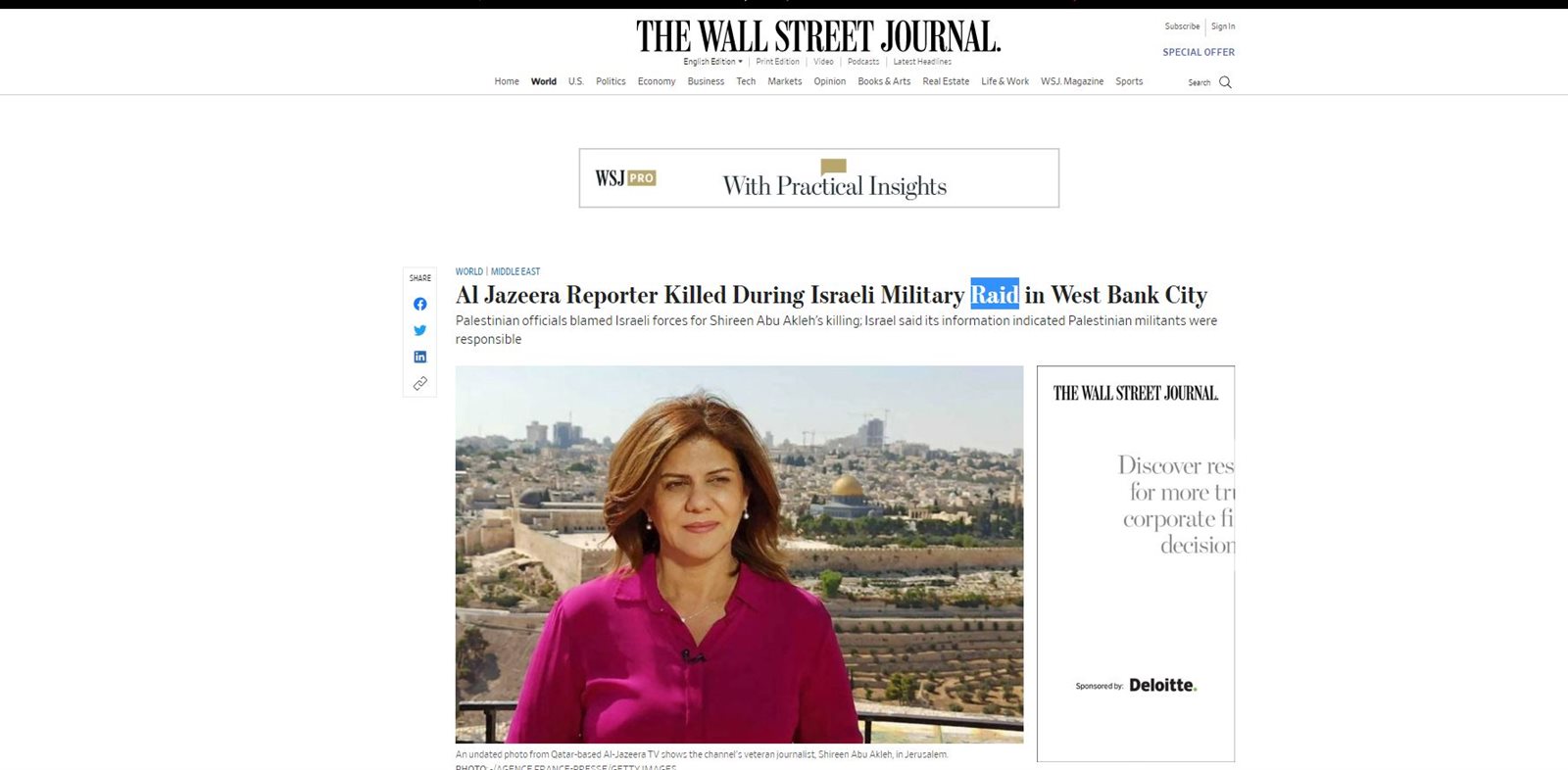
Task: Click the search magnifier icon
Action: 1225,82
